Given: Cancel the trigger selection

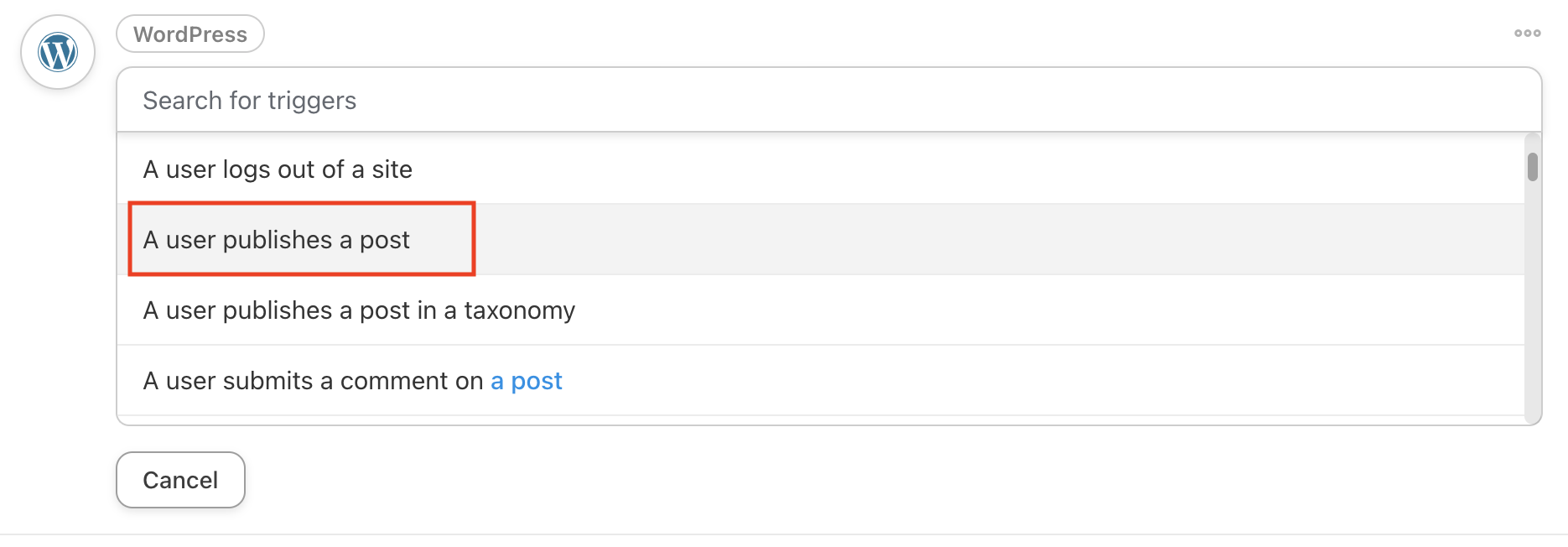Looking at the screenshot, I should 180,480.
